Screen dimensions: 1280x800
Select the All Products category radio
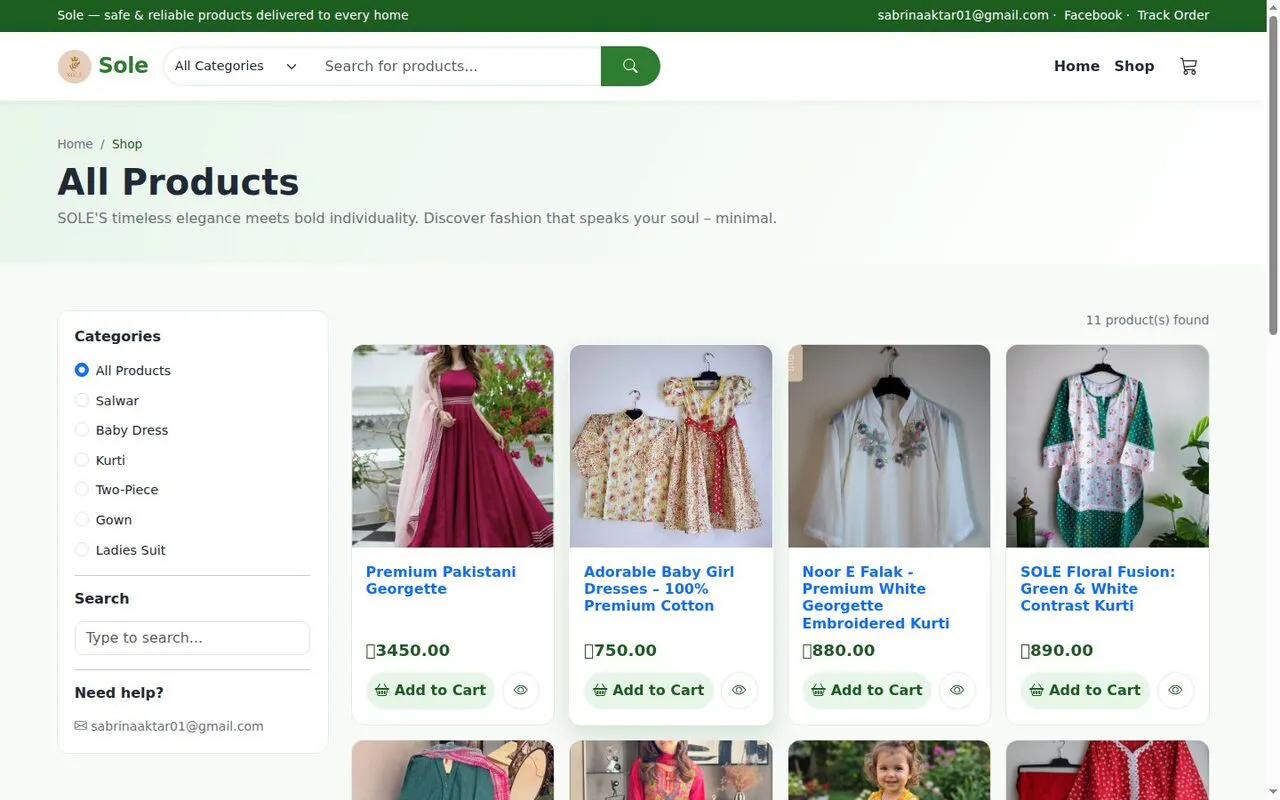(82, 370)
